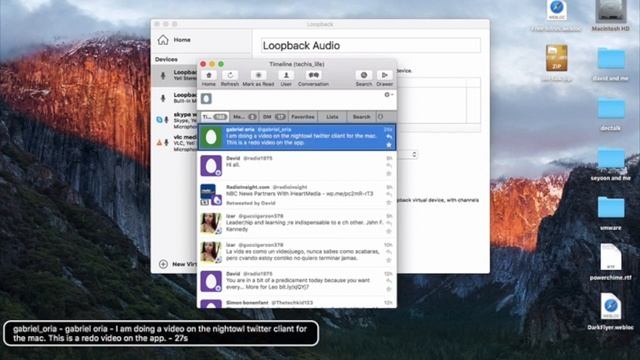Open powerchime.rtf on the desktop

pos(611,257)
